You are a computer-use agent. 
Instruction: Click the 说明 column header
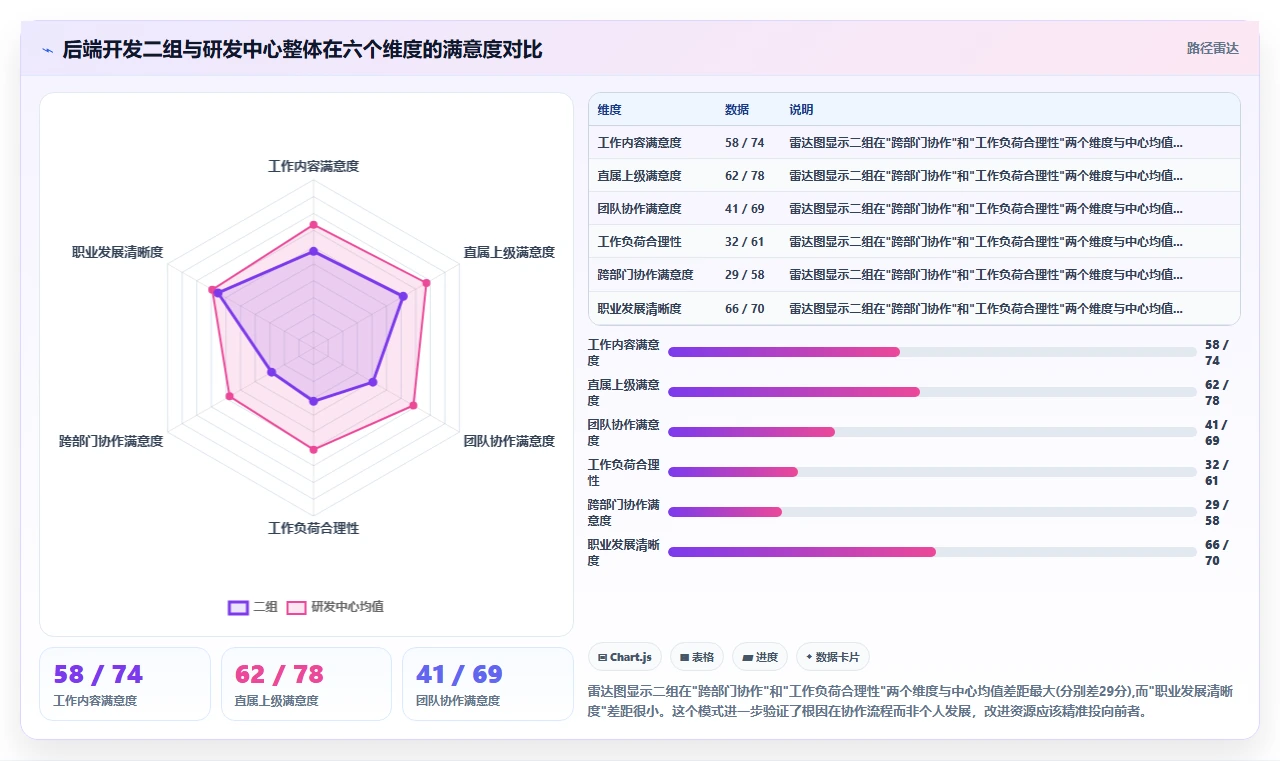800,109
